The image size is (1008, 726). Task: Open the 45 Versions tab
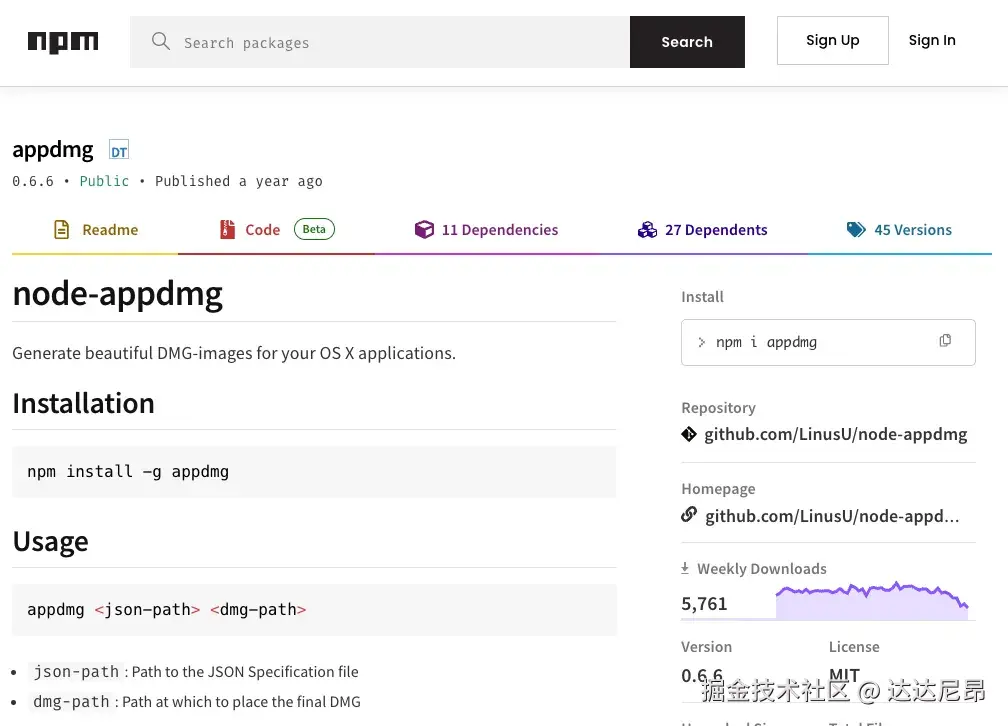tap(912, 230)
